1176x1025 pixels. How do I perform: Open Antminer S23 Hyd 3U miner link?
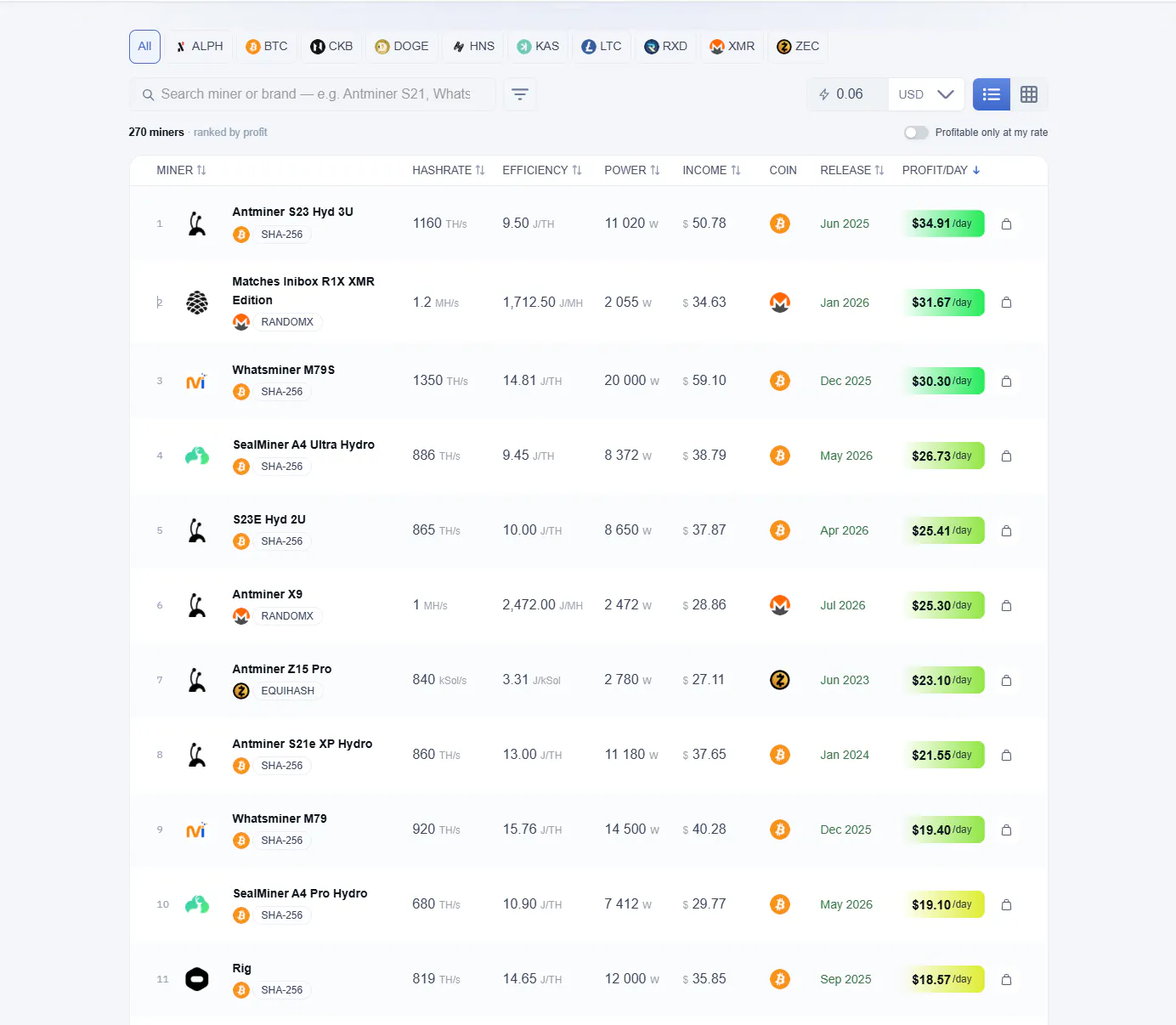(x=292, y=212)
